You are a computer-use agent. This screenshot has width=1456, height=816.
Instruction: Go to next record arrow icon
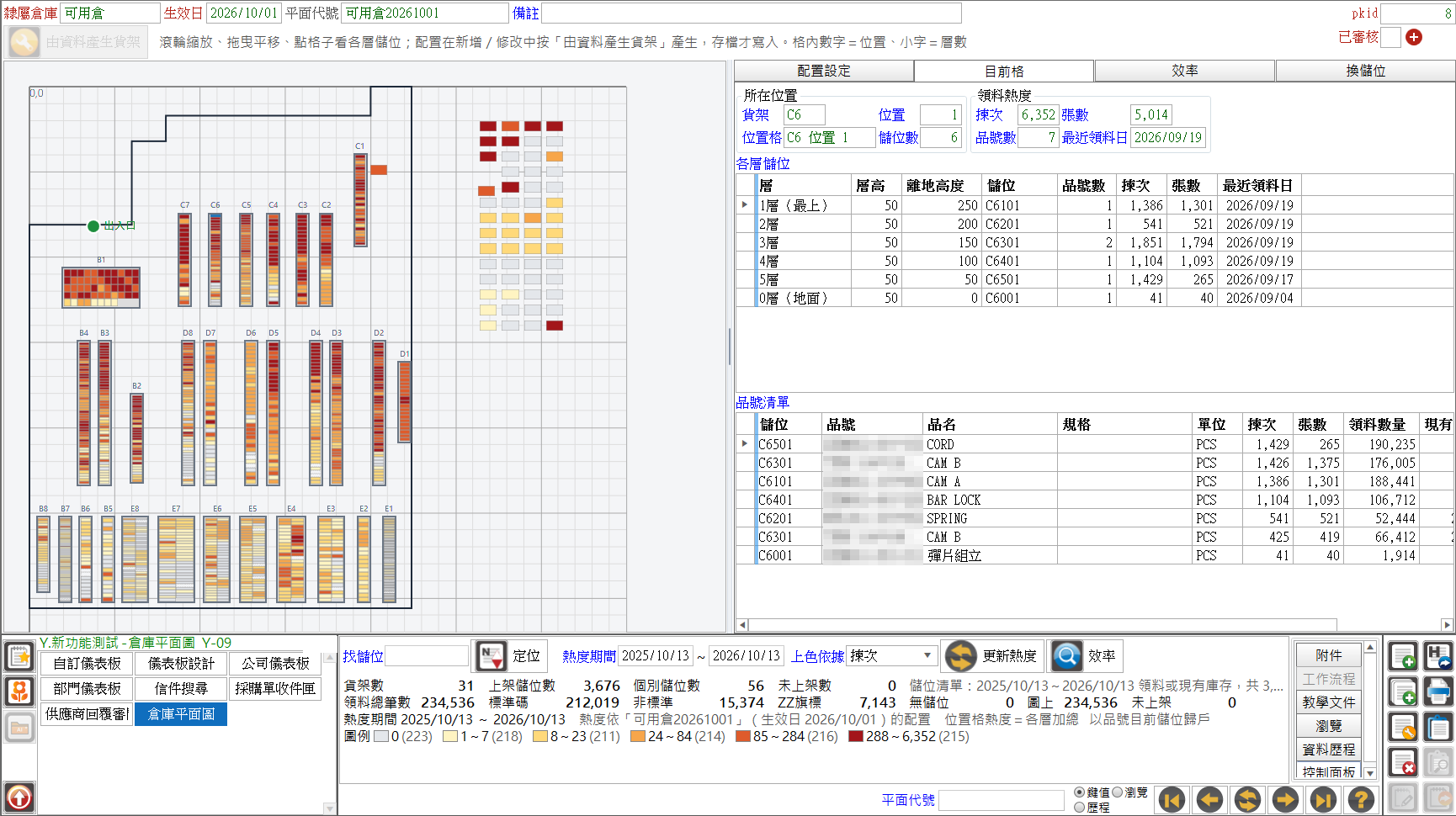pos(1285,799)
